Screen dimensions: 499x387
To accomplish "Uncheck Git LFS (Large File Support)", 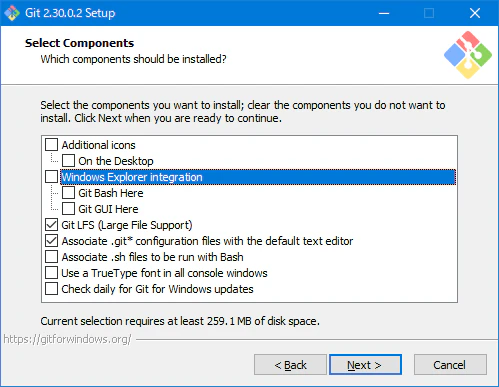I will point(51,225).
